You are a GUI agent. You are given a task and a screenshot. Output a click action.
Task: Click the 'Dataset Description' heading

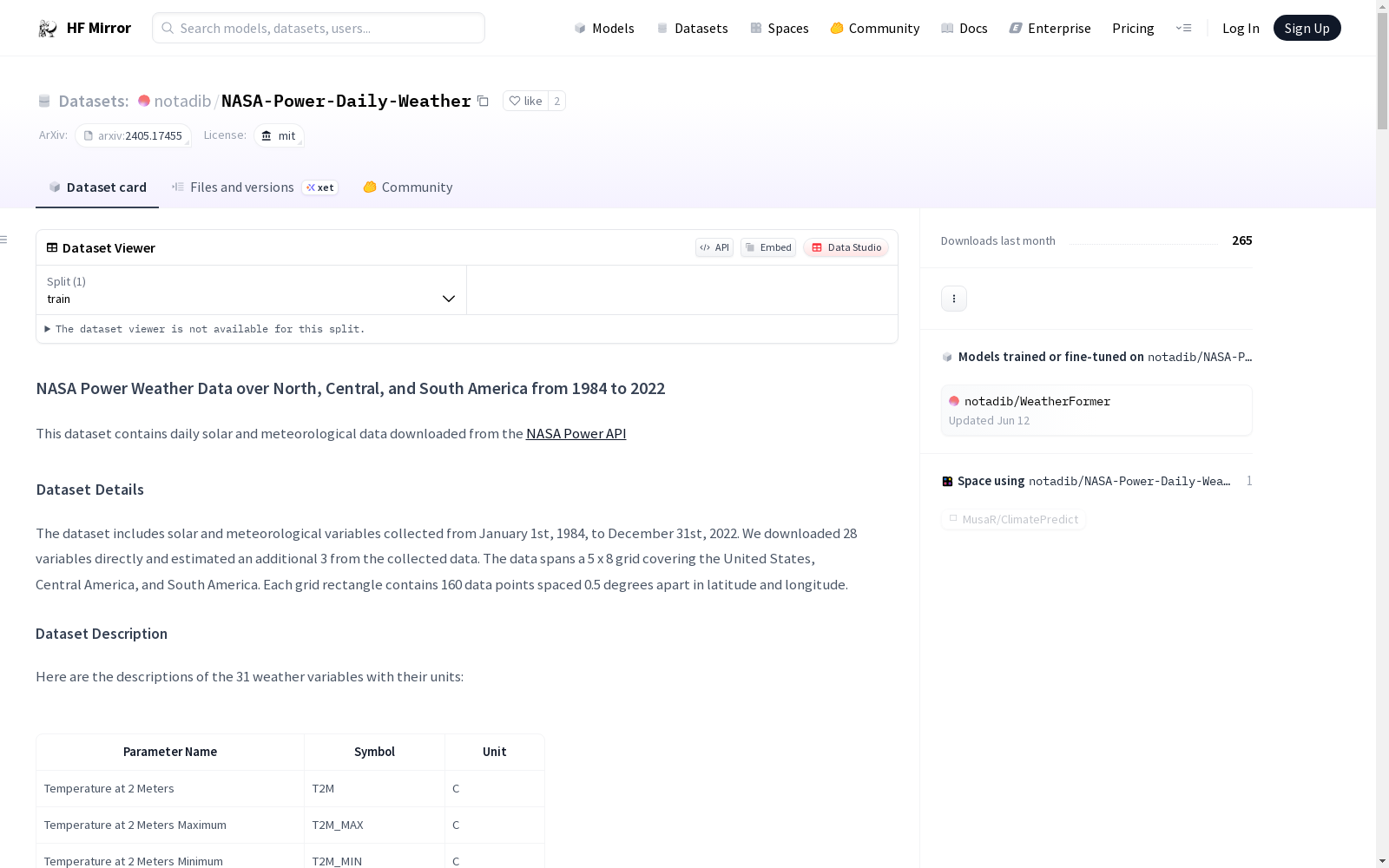point(102,634)
